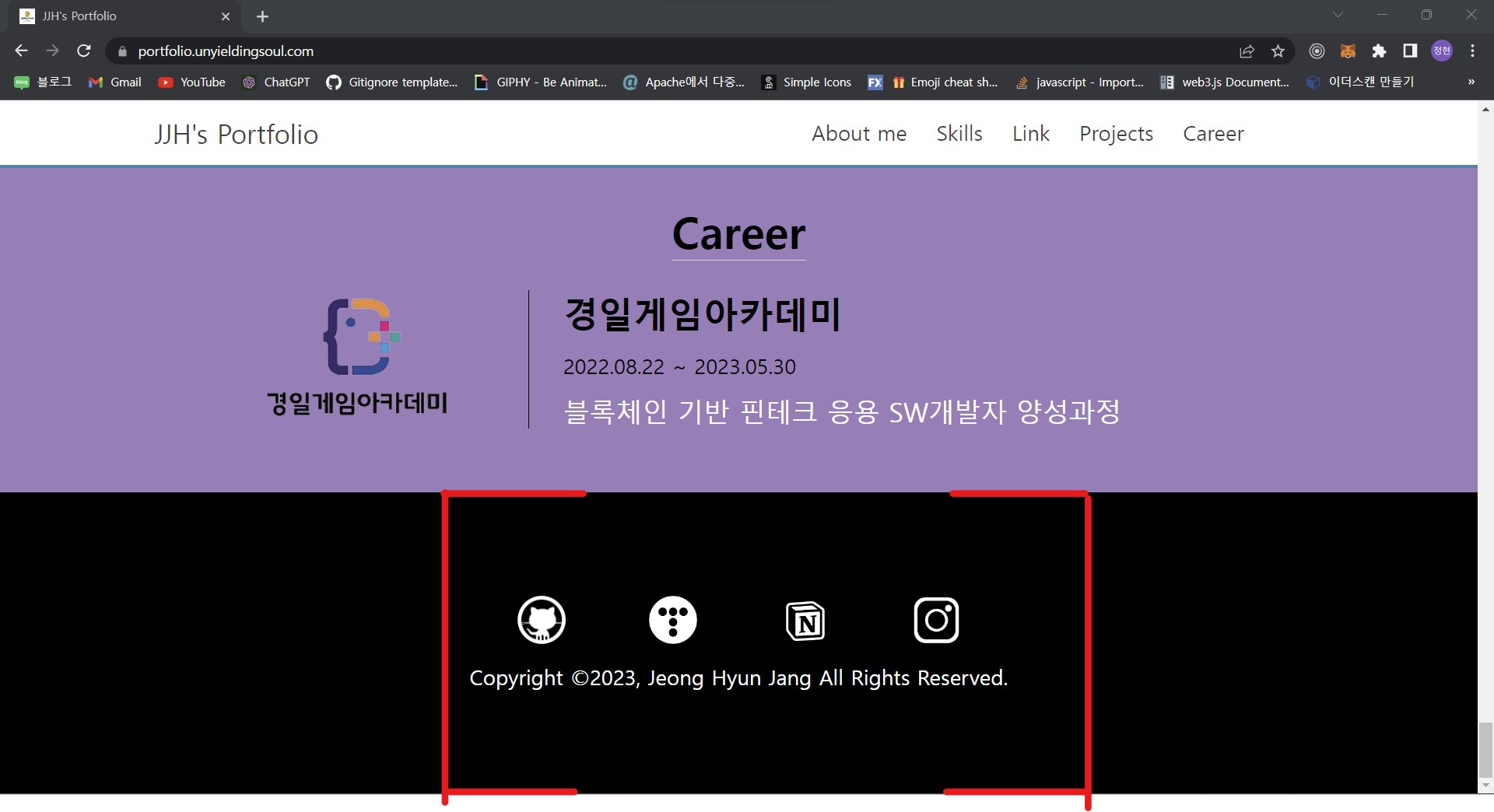Open the 블로그 bookmark
The height and width of the screenshot is (812, 1494).
(43, 82)
